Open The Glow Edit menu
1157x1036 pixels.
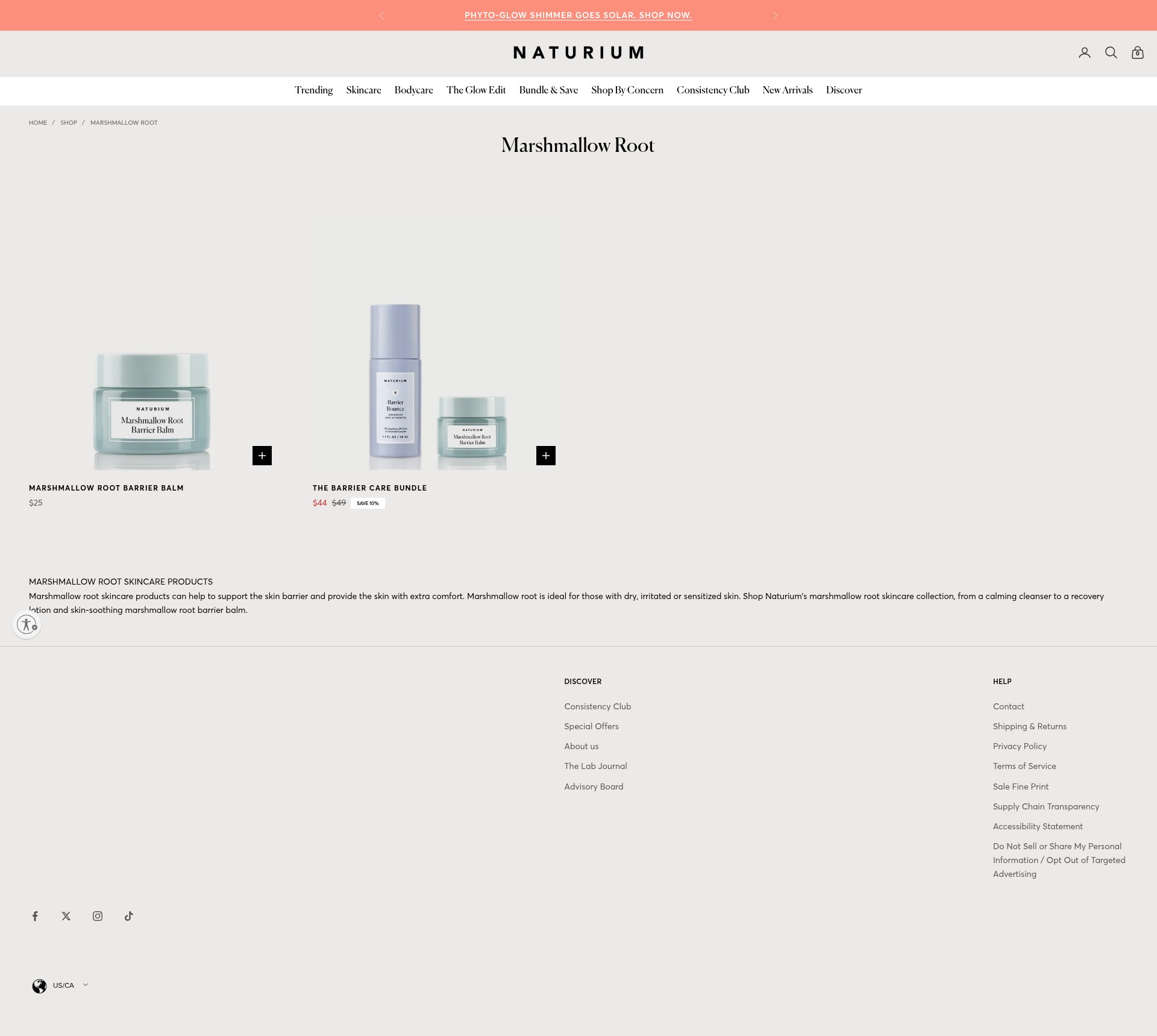pyautogui.click(x=476, y=90)
